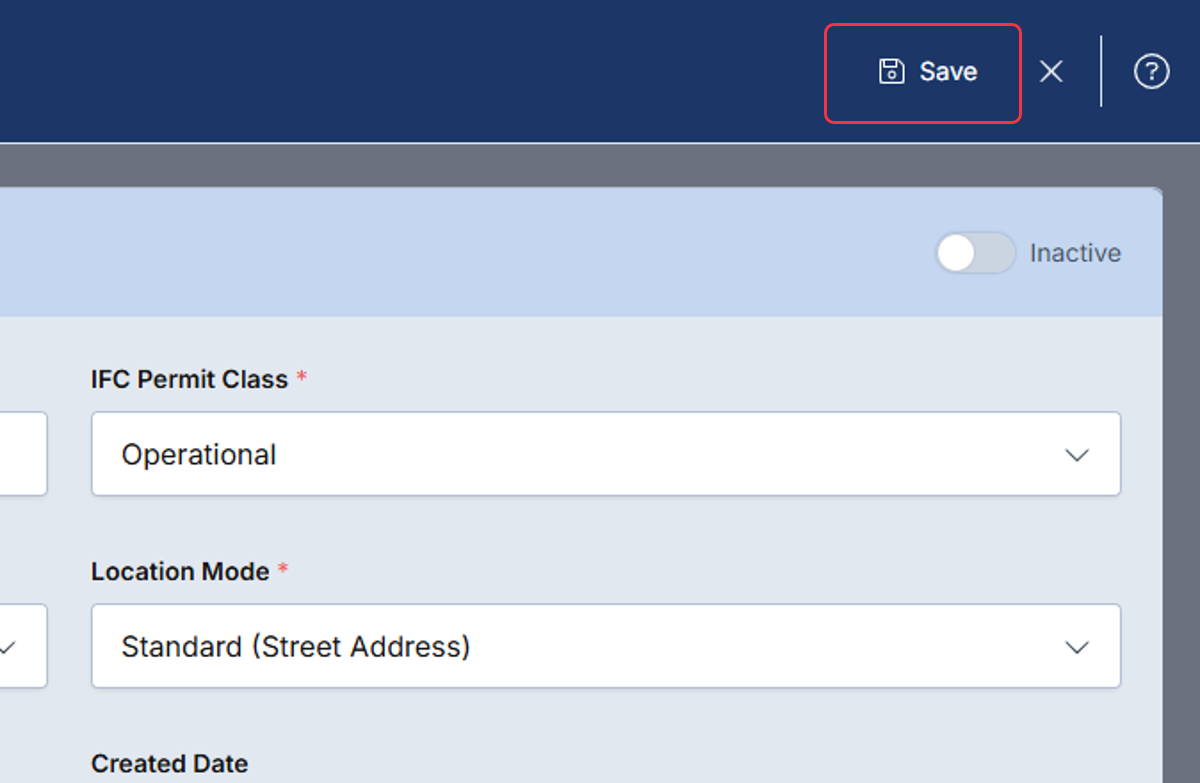Close the form using the X icon

coord(1050,71)
